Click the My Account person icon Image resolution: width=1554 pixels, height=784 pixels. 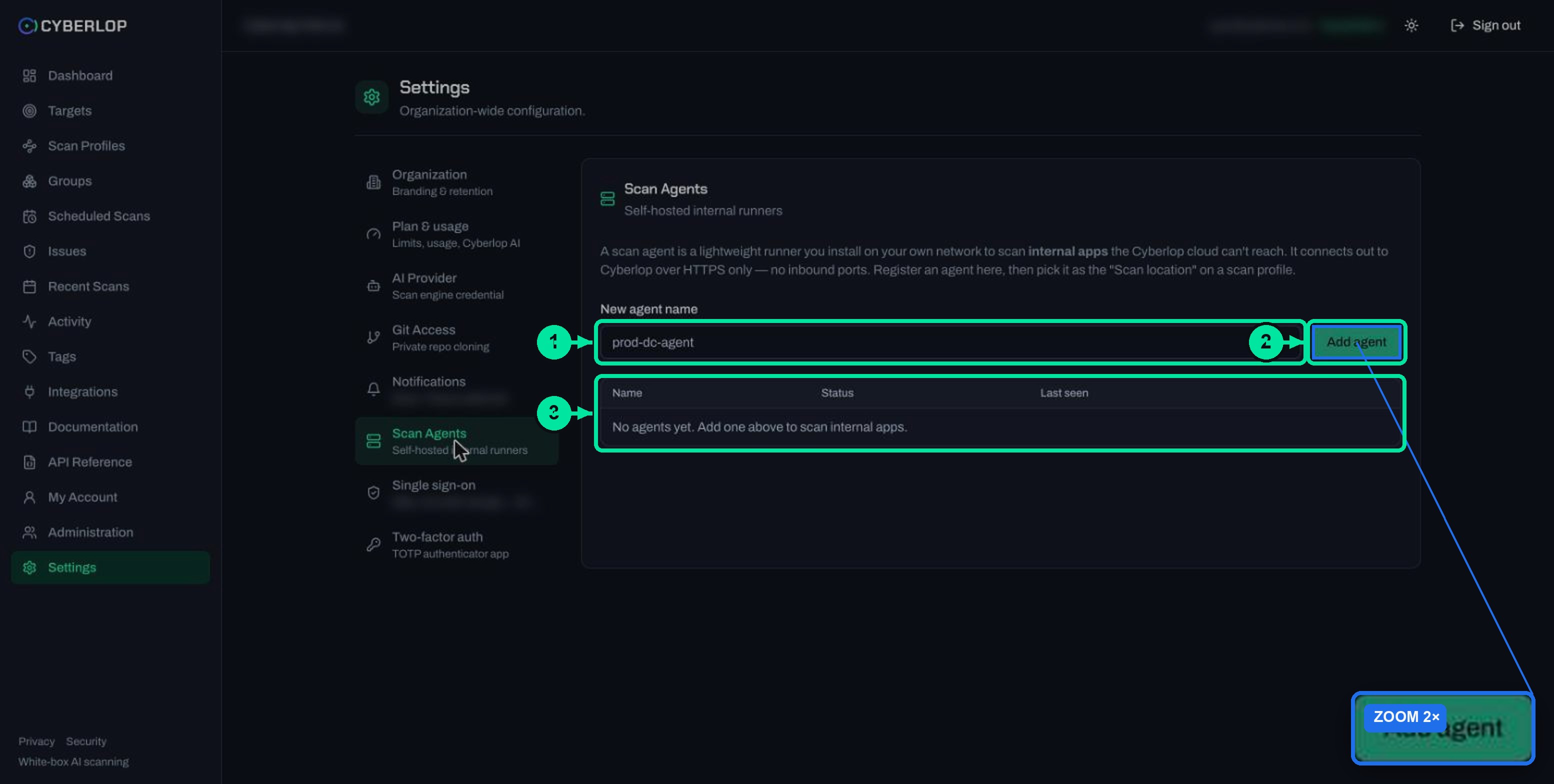tap(29, 497)
